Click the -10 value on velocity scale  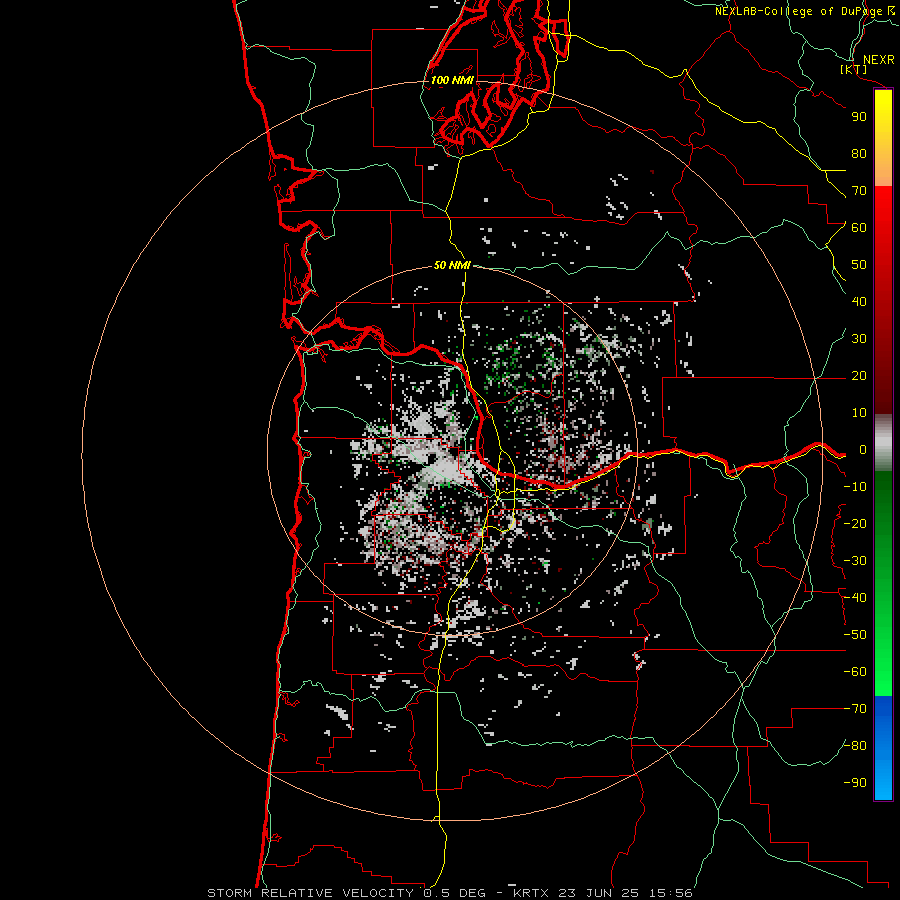855,487
